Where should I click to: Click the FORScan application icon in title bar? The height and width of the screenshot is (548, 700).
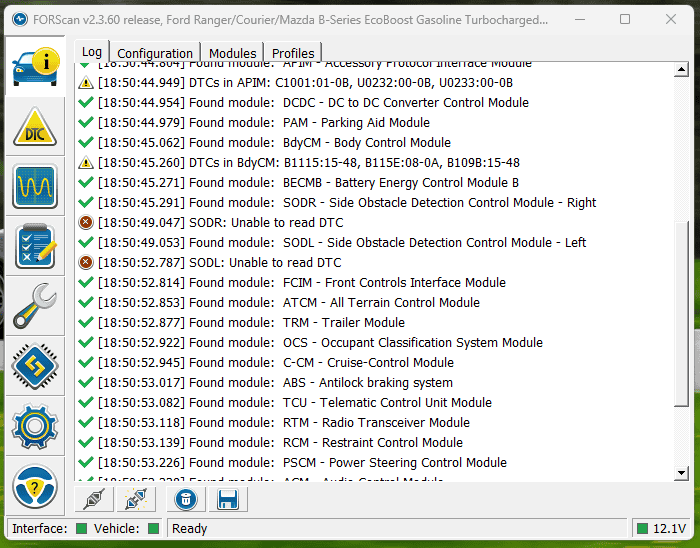(20, 20)
